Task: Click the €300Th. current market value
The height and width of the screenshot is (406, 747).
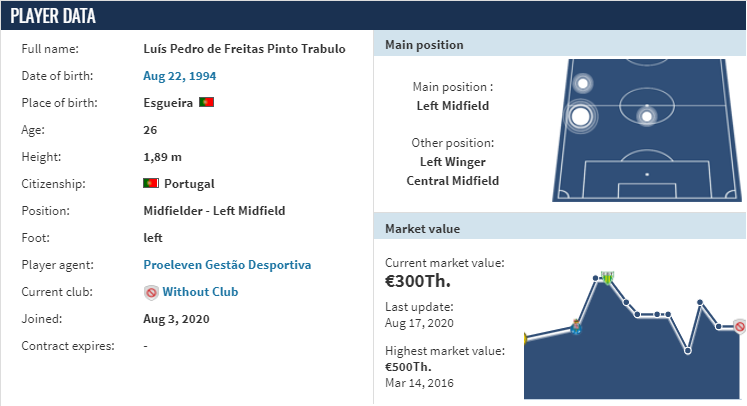Action: coord(417,281)
